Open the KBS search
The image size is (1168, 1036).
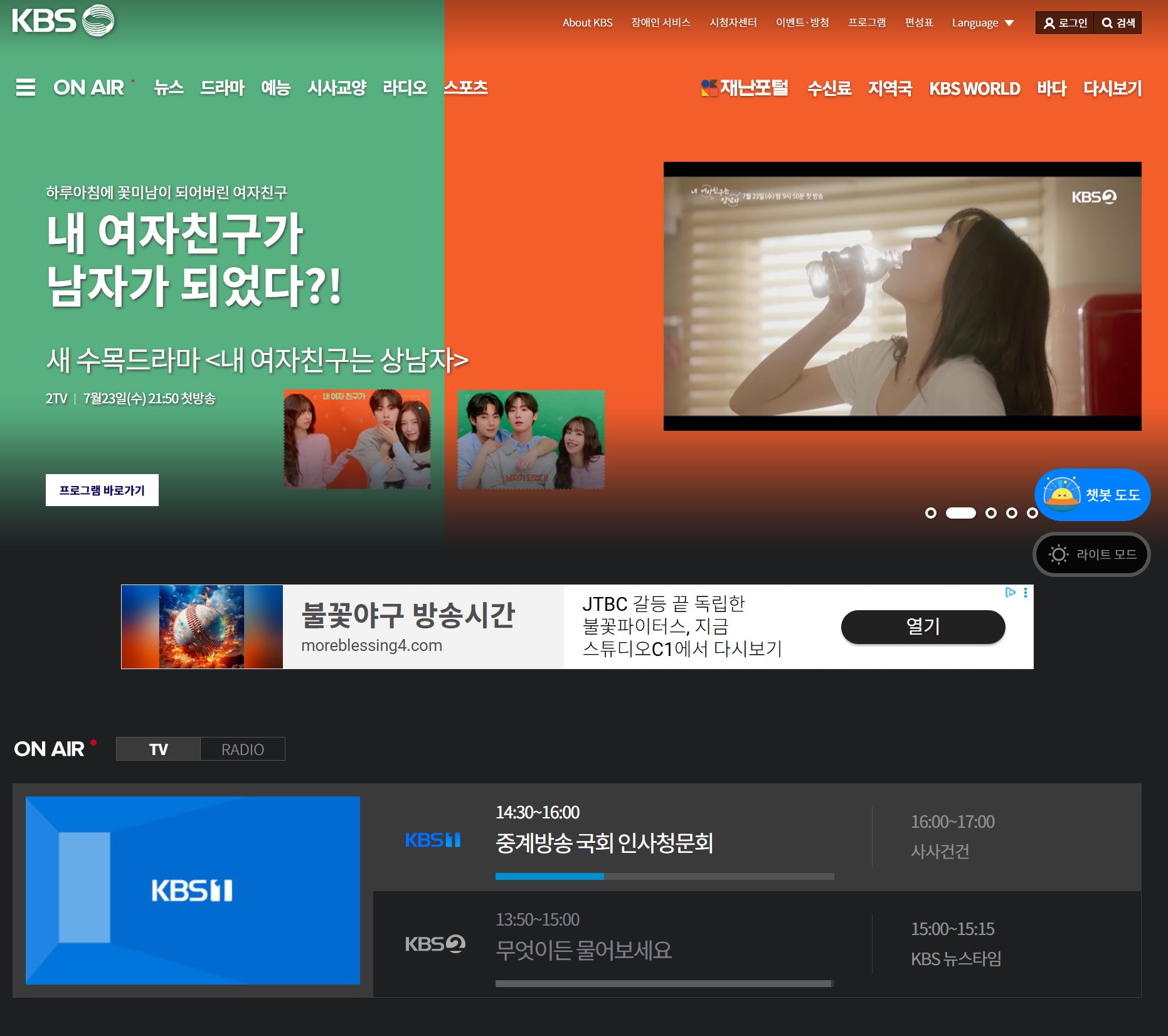[x=1118, y=23]
